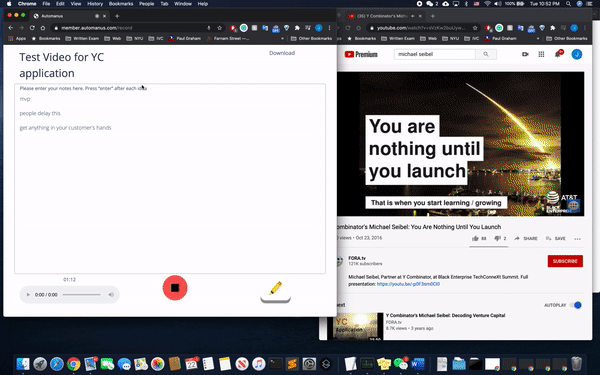Expand Other Bookmarks folder in Automanus window
The width and height of the screenshot is (600, 375).
[311, 39]
